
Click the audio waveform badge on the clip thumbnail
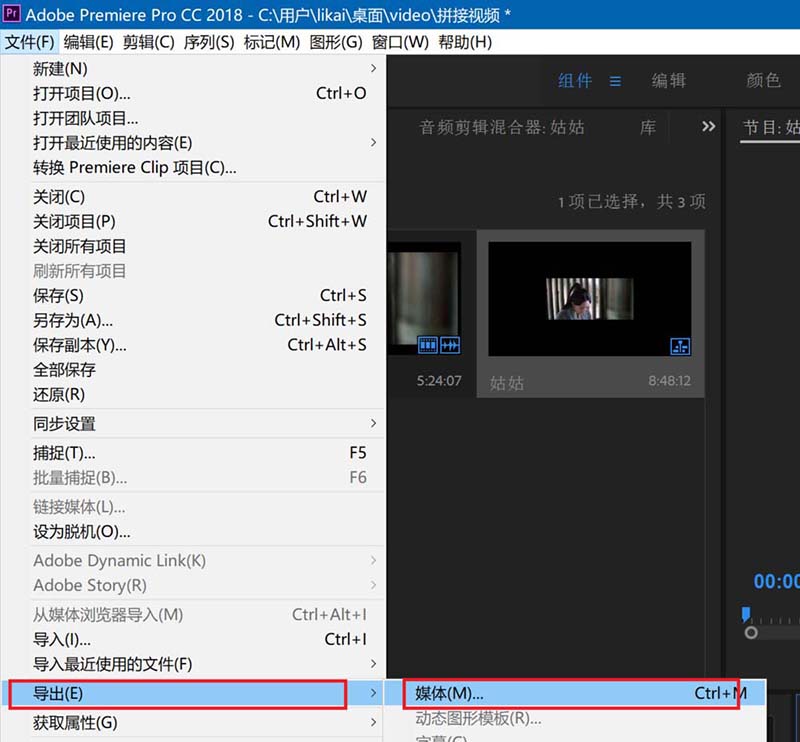450,343
